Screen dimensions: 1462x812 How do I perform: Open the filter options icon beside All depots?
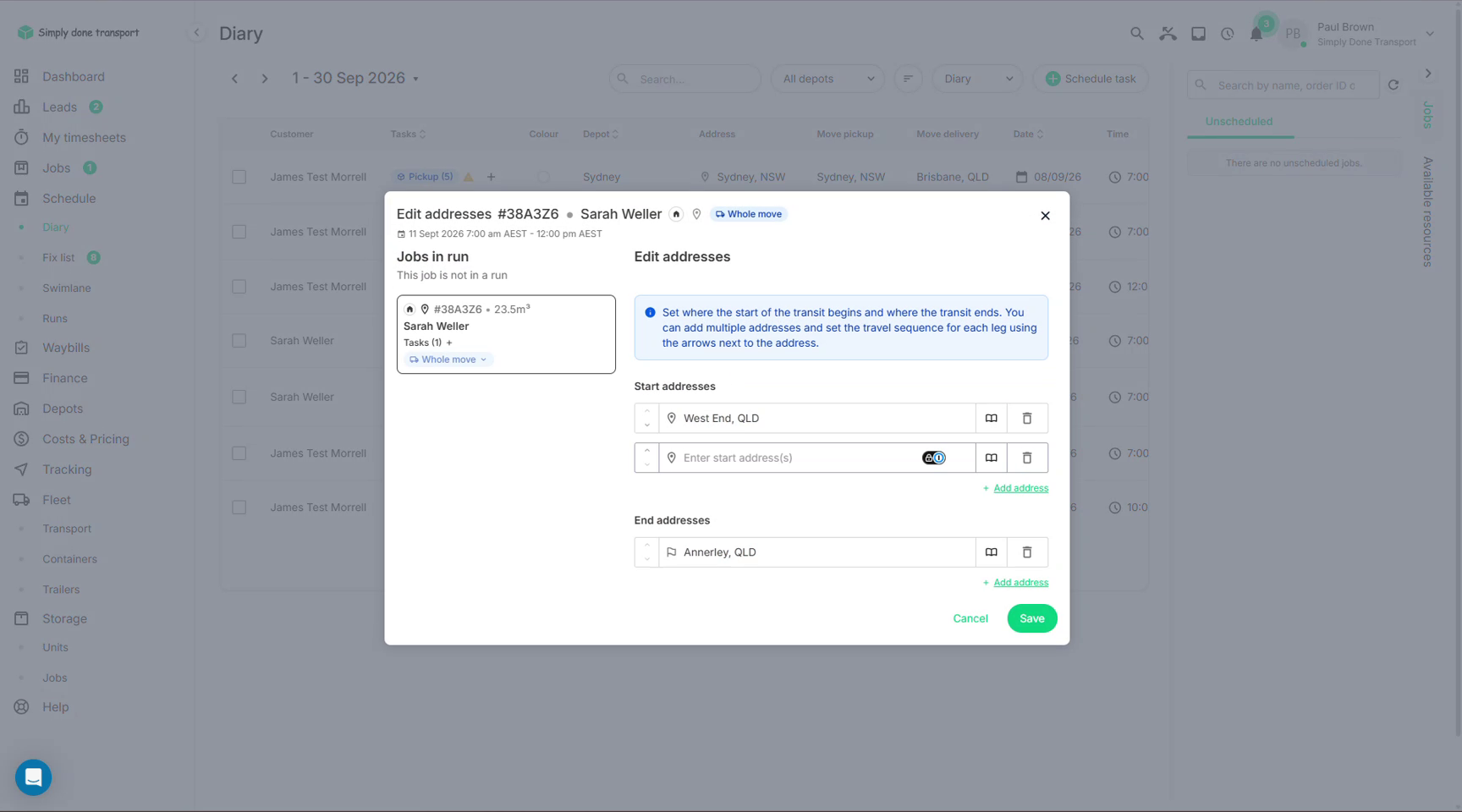(908, 79)
